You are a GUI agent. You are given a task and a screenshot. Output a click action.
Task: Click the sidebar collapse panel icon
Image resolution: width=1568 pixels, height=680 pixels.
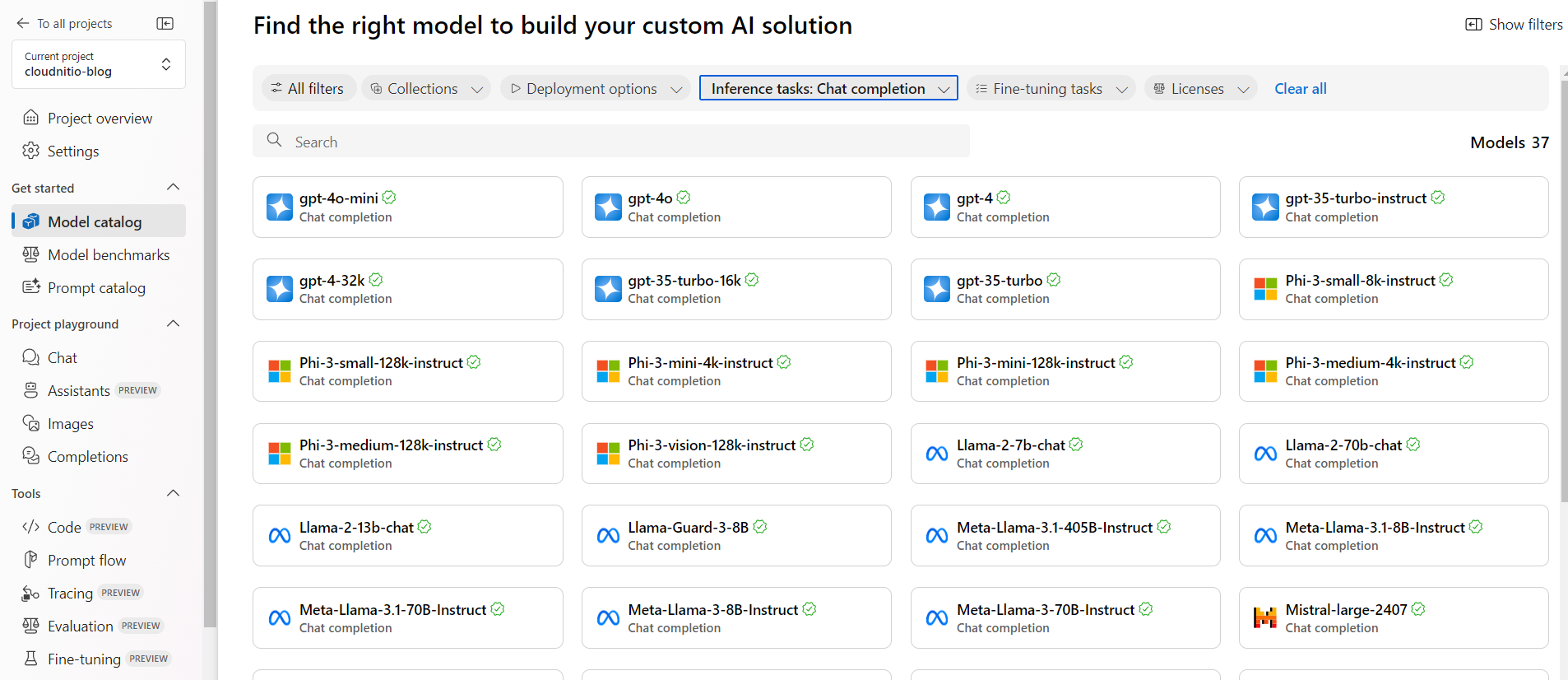click(165, 24)
